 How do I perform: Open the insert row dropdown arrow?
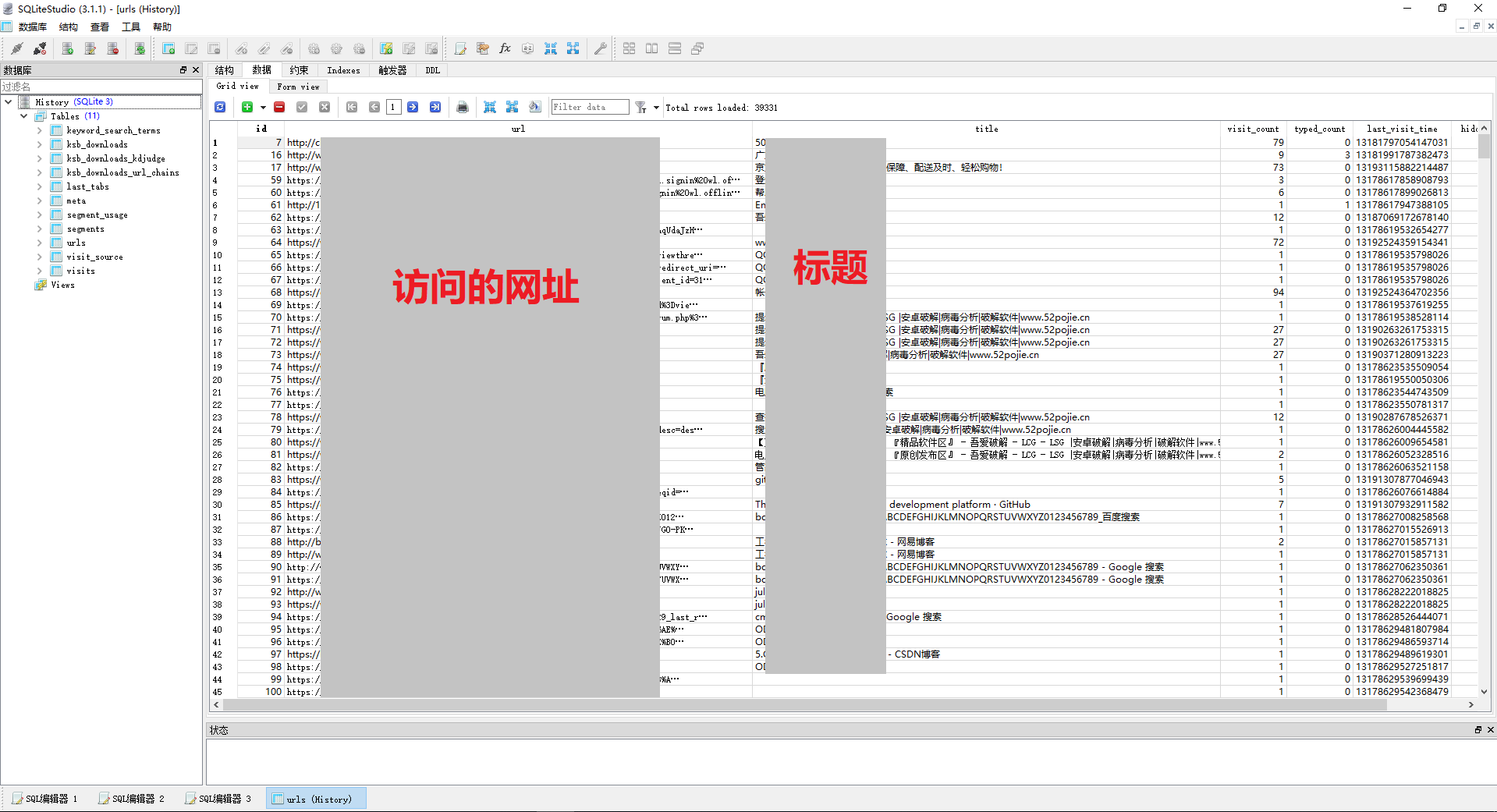point(263,107)
